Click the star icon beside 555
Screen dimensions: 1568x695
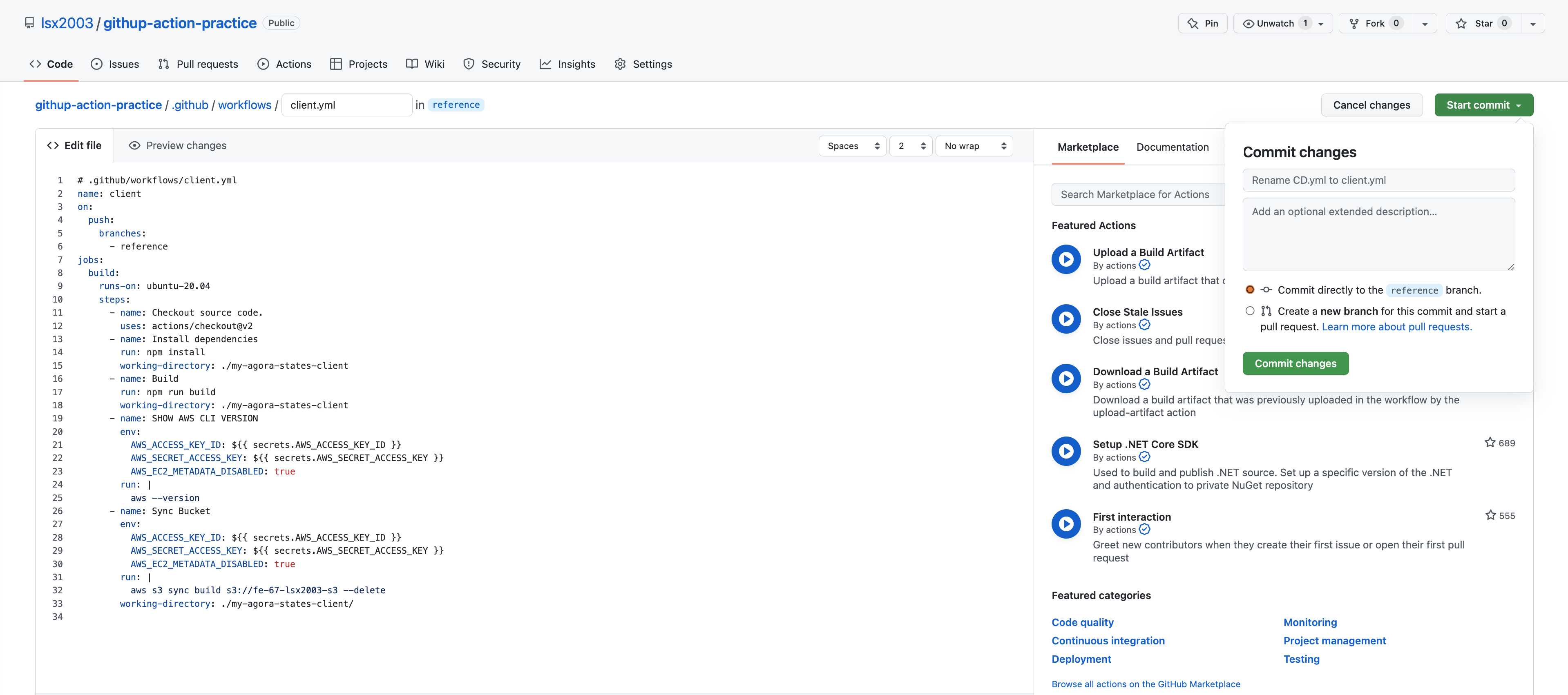[1490, 515]
